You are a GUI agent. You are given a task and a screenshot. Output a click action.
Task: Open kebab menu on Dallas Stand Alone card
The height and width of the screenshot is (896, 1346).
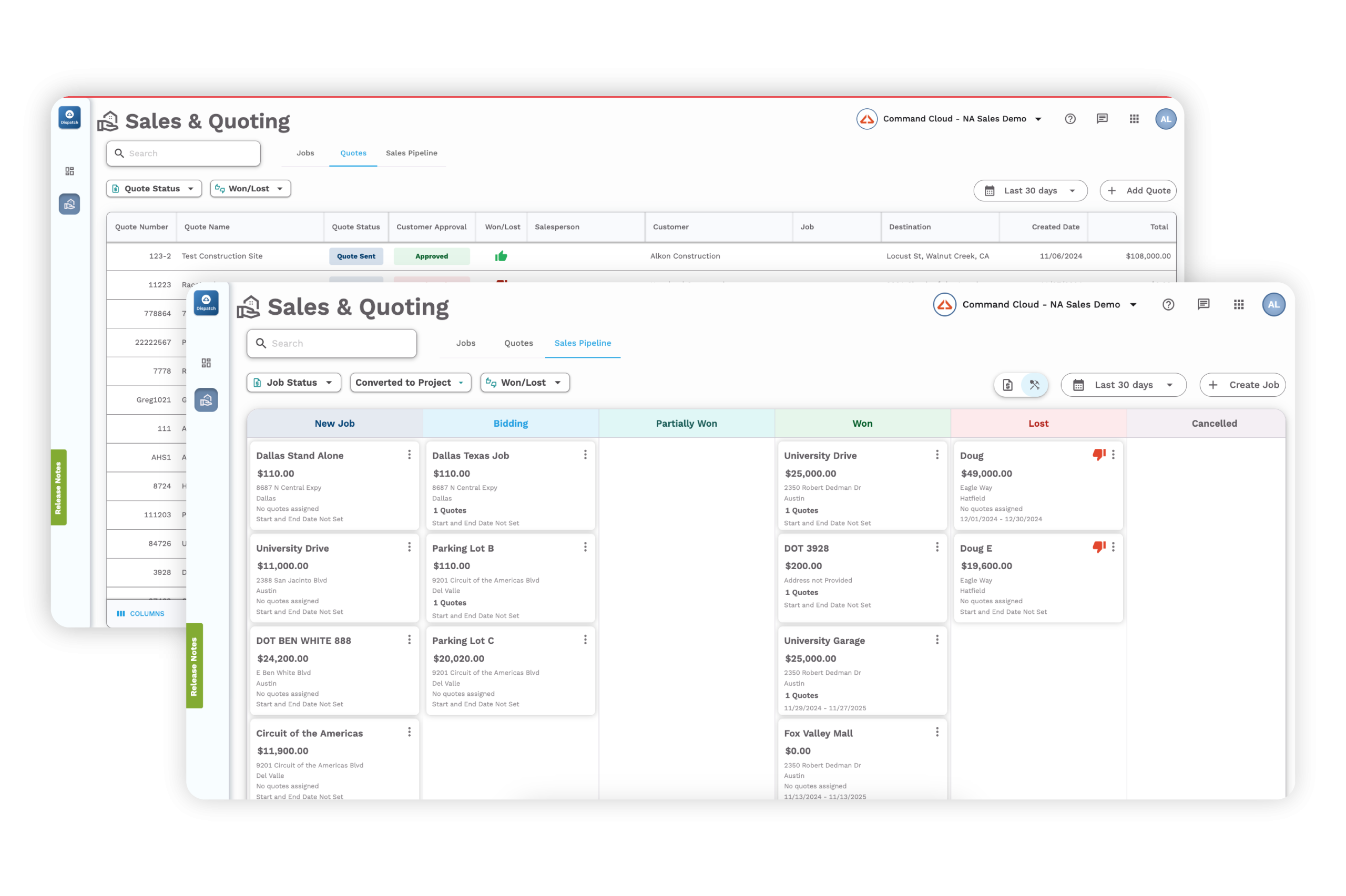[x=409, y=455]
